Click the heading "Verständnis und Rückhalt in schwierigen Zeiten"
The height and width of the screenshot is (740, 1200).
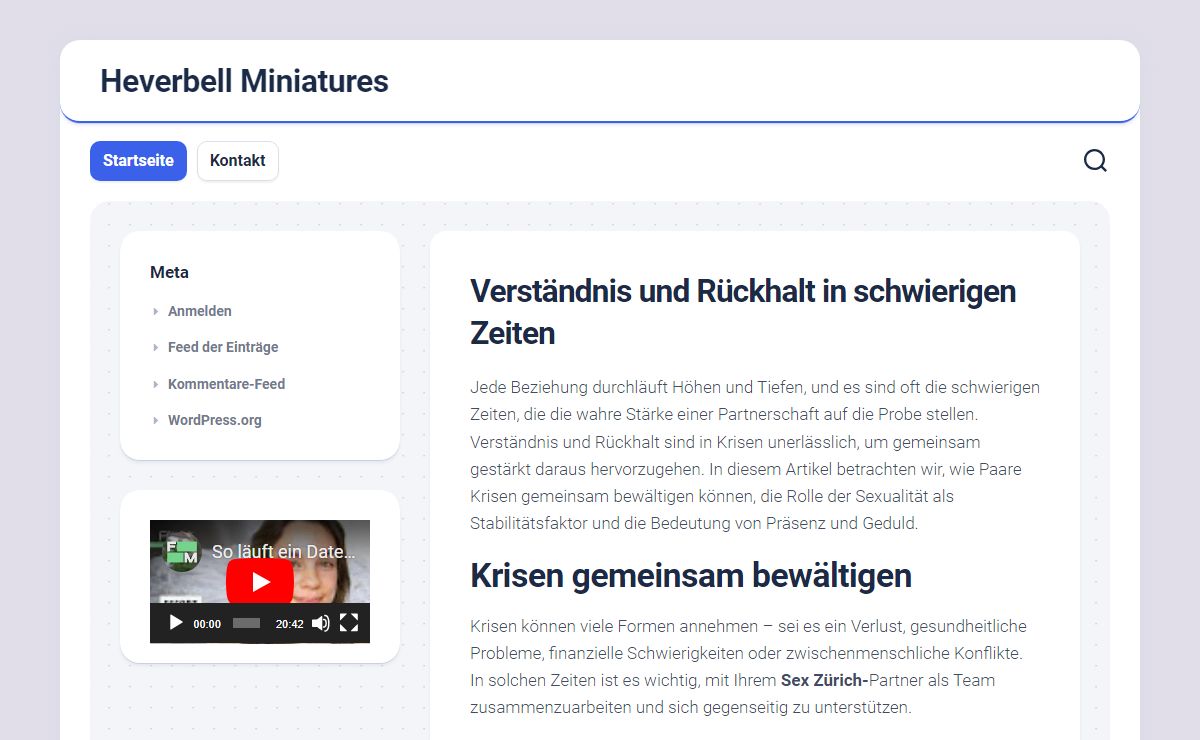coord(743,312)
